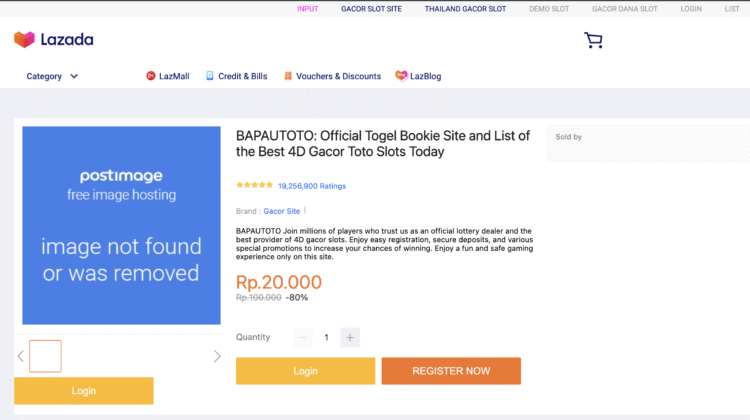Select the small product thumbnail below the image
The height and width of the screenshot is (420, 750).
pyautogui.click(x=45, y=356)
